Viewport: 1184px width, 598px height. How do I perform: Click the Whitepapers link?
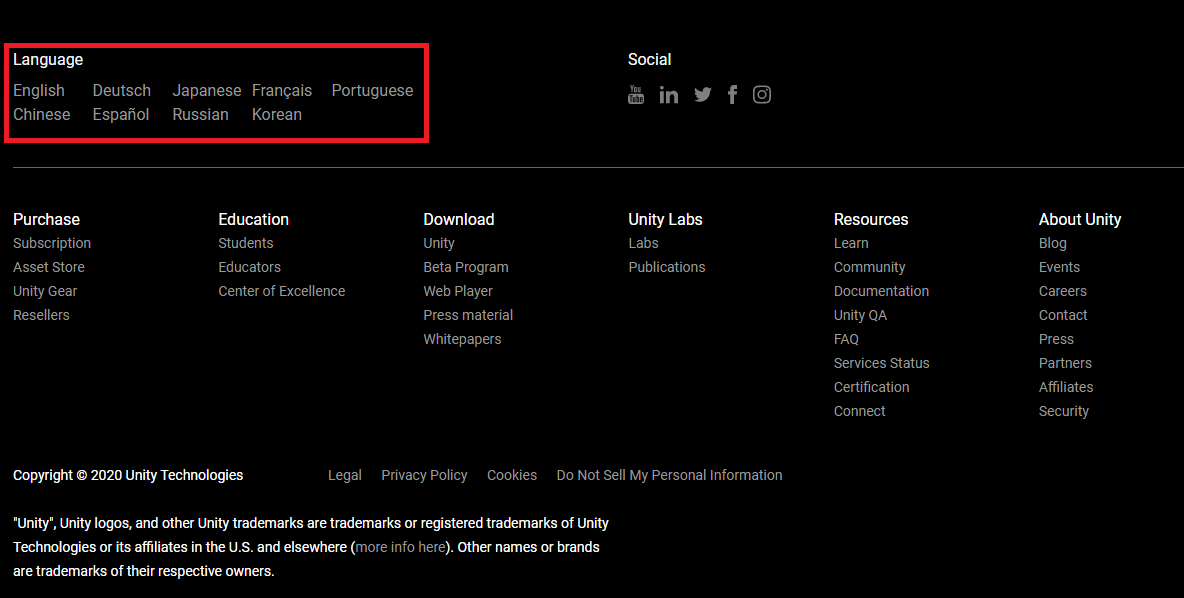coord(462,340)
